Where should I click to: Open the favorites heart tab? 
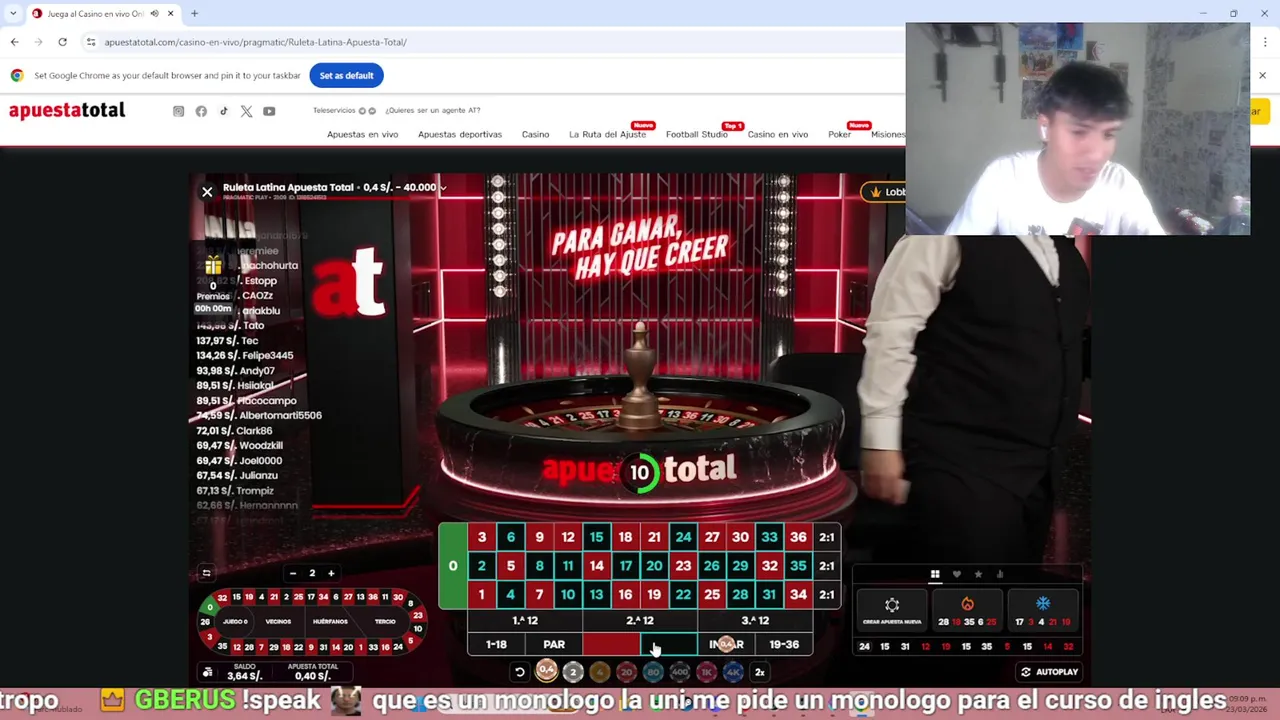click(957, 574)
